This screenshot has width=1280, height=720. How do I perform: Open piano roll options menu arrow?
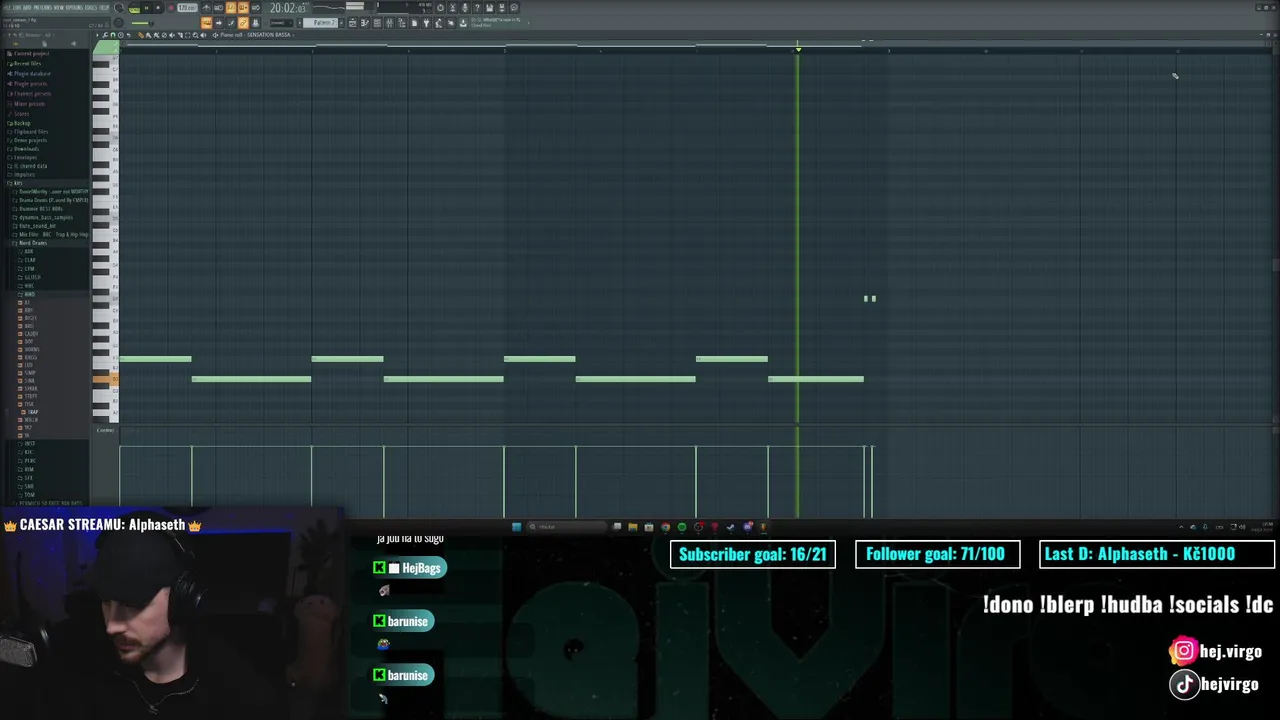[x=97, y=35]
